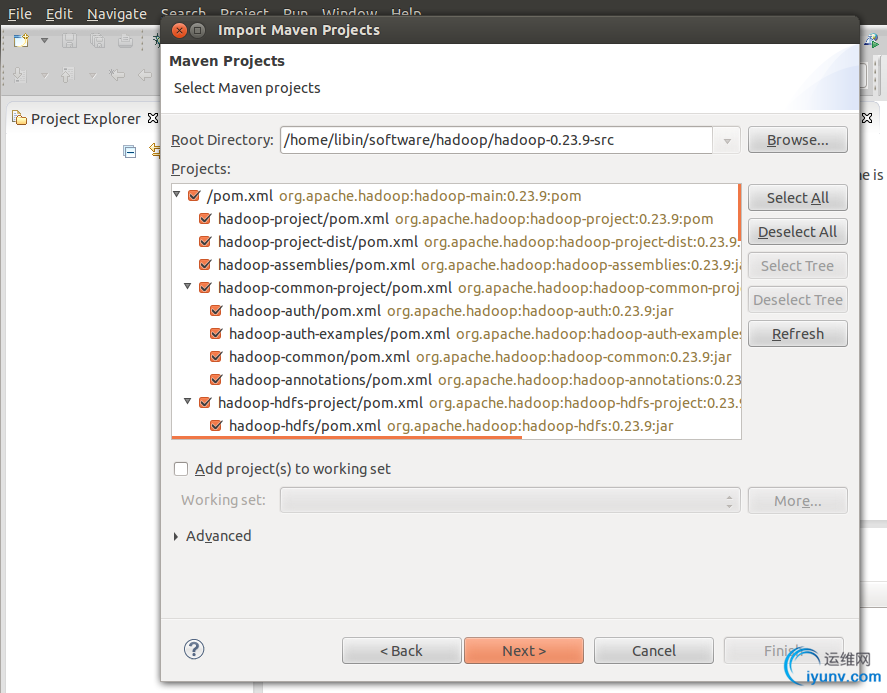Uncheck hadoop-common-project/pom.xml checkbox
Image resolution: width=887 pixels, height=693 pixels.
tap(205, 288)
